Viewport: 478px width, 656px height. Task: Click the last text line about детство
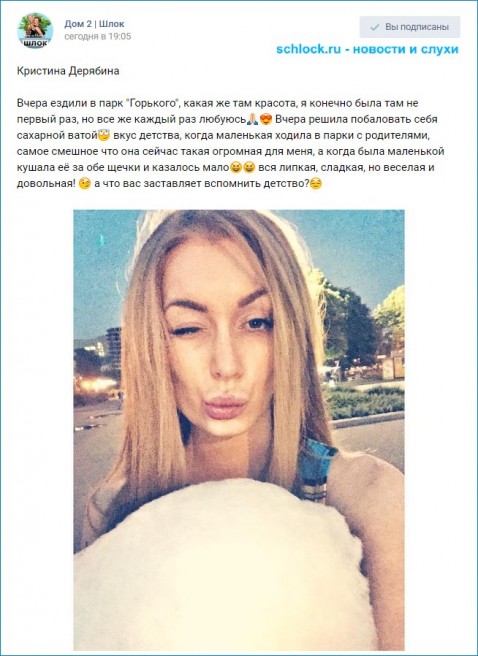point(169,184)
